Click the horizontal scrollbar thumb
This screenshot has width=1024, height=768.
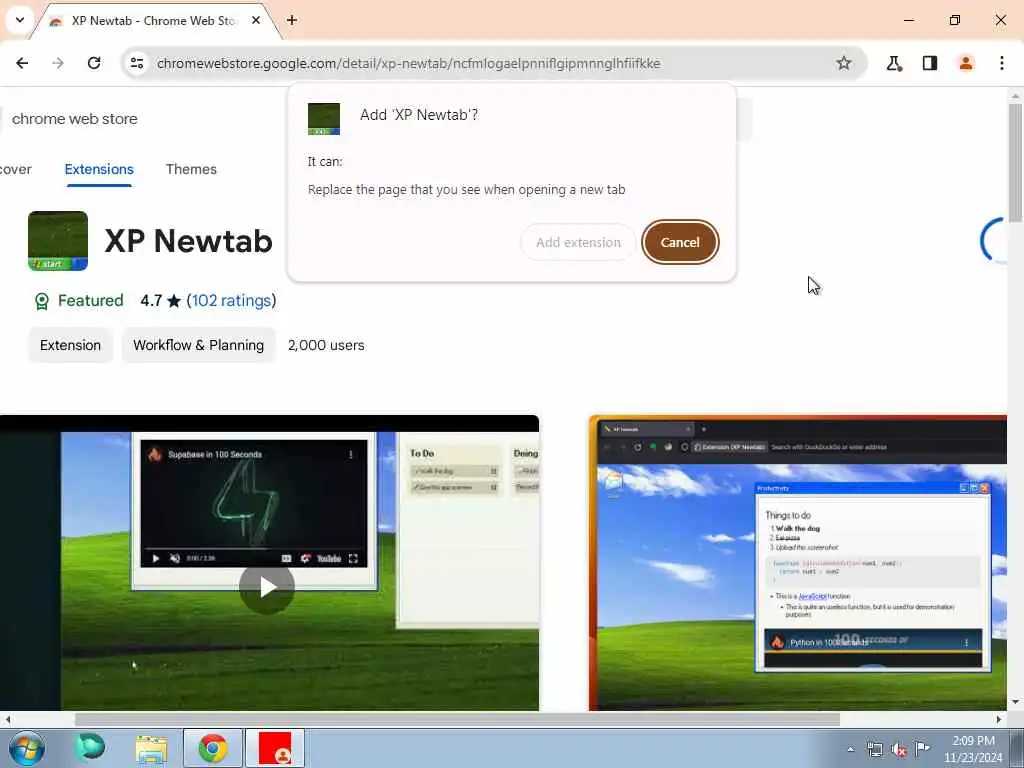point(456,719)
